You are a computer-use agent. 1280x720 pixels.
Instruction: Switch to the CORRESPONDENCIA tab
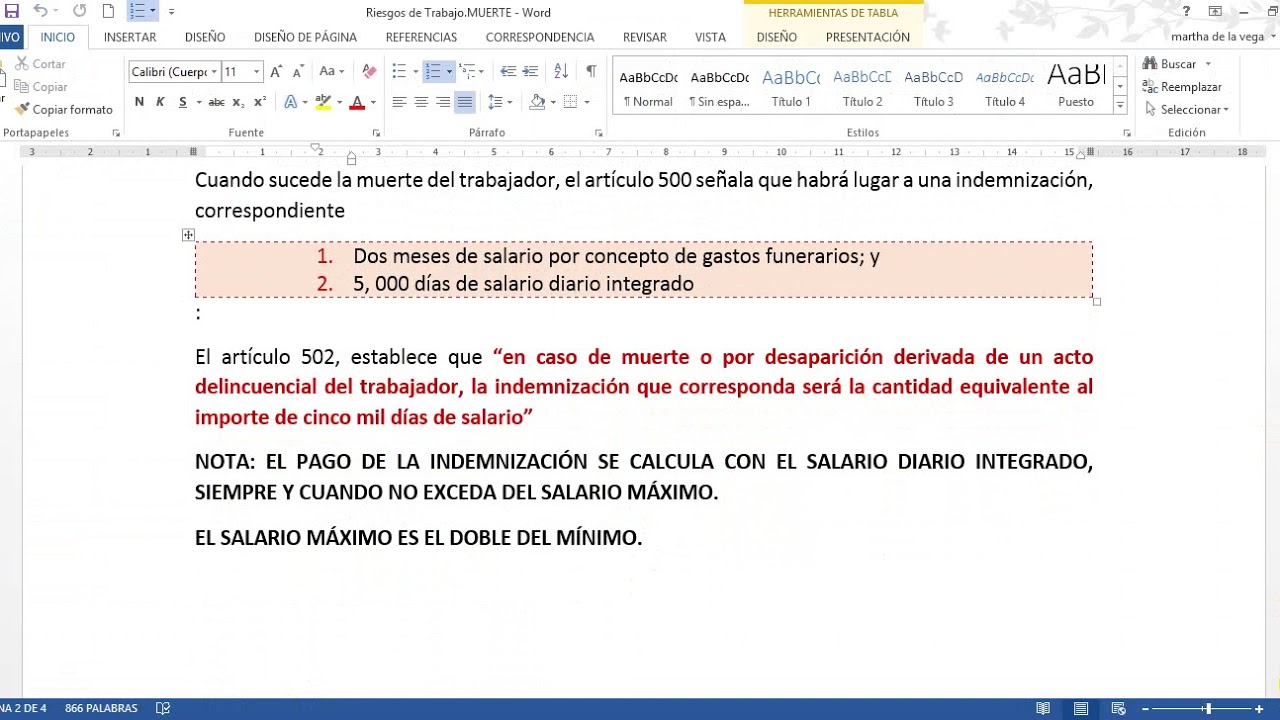pos(540,37)
